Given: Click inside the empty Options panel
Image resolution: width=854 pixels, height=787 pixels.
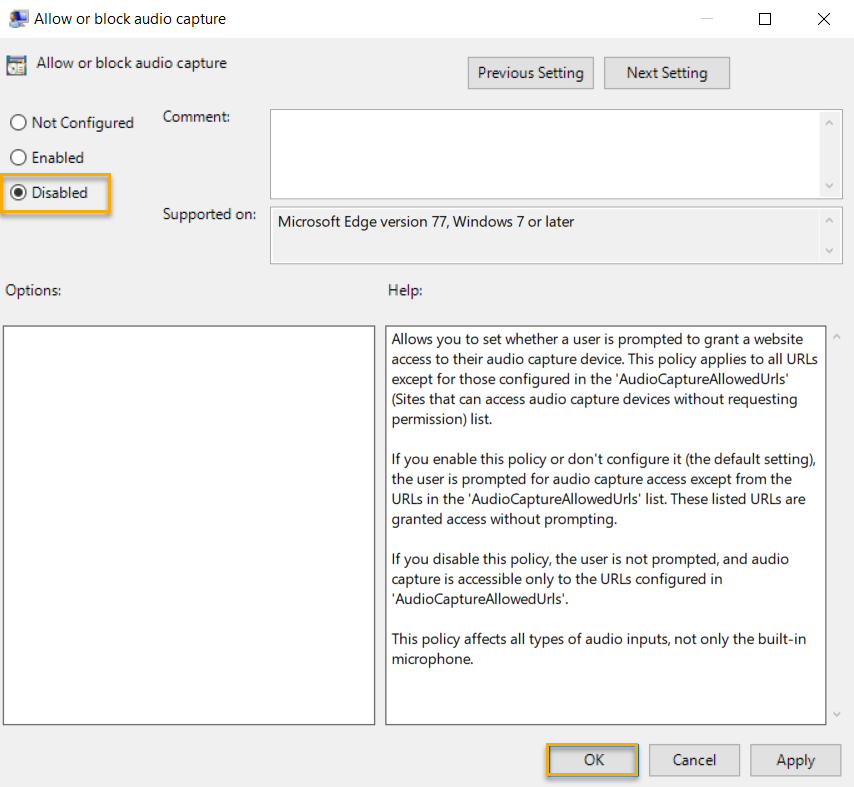Looking at the screenshot, I should pos(190,520).
